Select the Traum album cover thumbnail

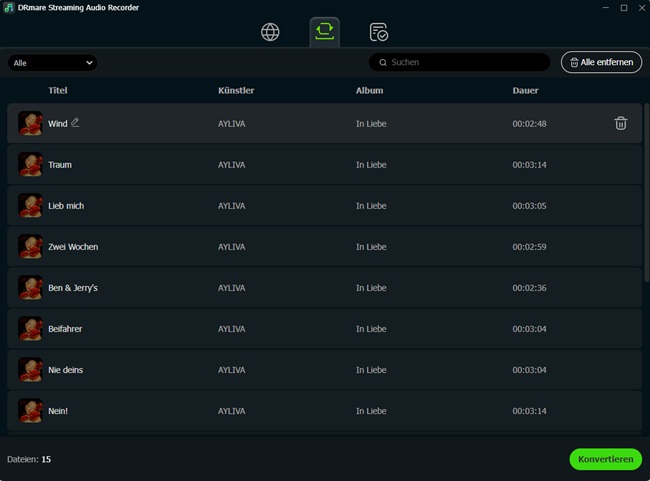[30, 165]
